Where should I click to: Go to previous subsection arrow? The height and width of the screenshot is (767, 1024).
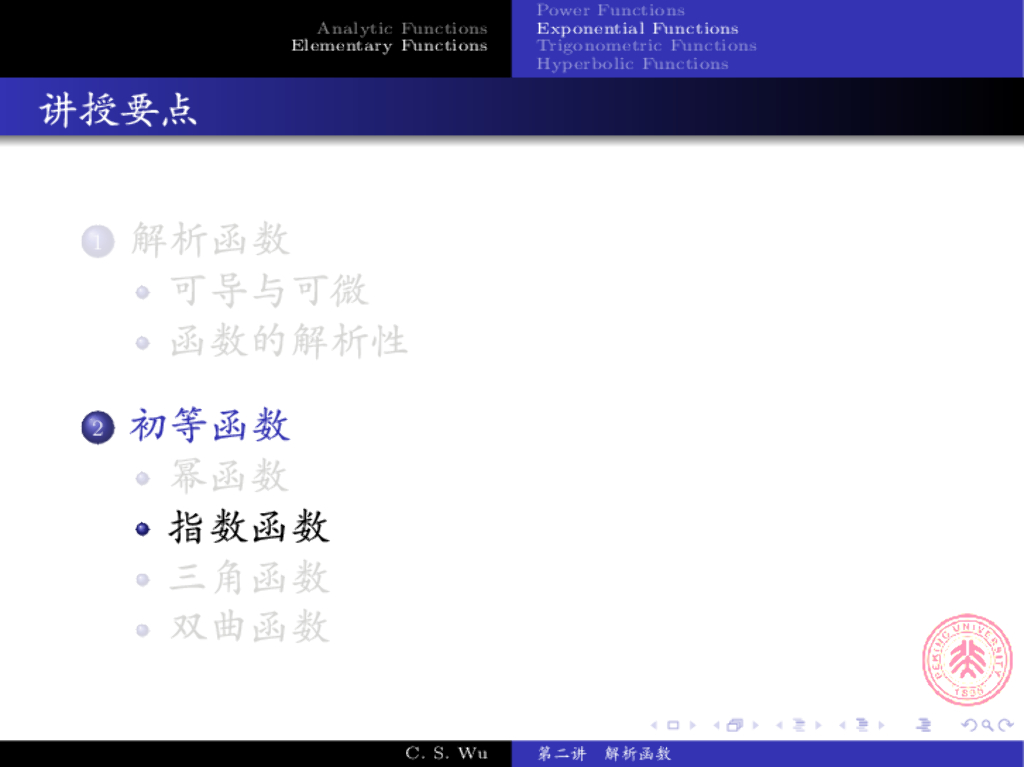[779, 725]
